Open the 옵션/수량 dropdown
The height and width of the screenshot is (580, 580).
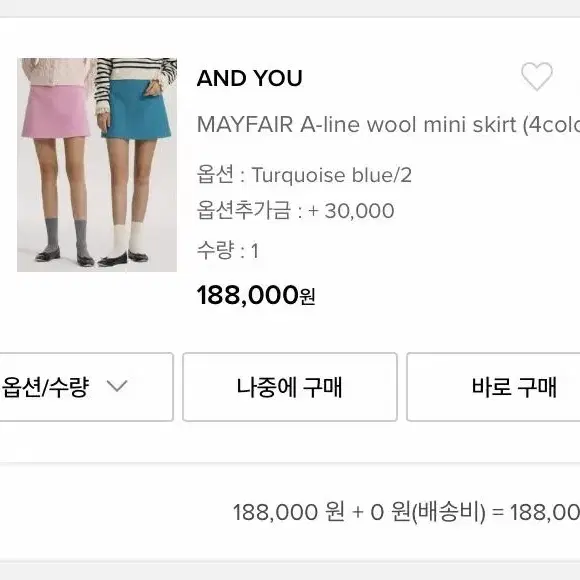pos(86,387)
